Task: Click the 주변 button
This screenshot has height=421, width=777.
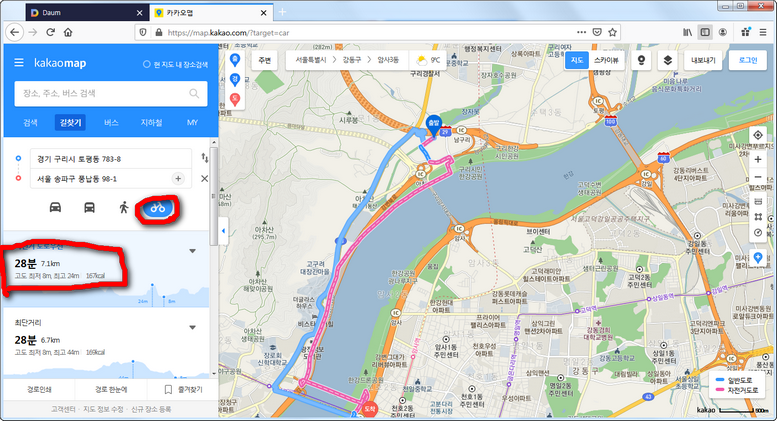Action: 265,60
